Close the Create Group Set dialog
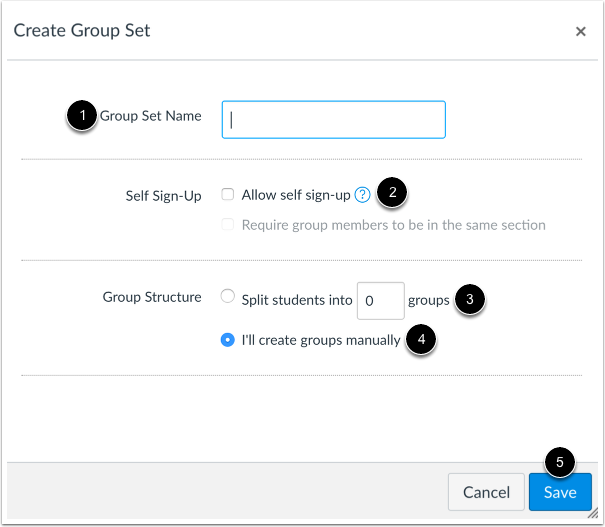This screenshot has height=527, width=605. click(580, 31)
